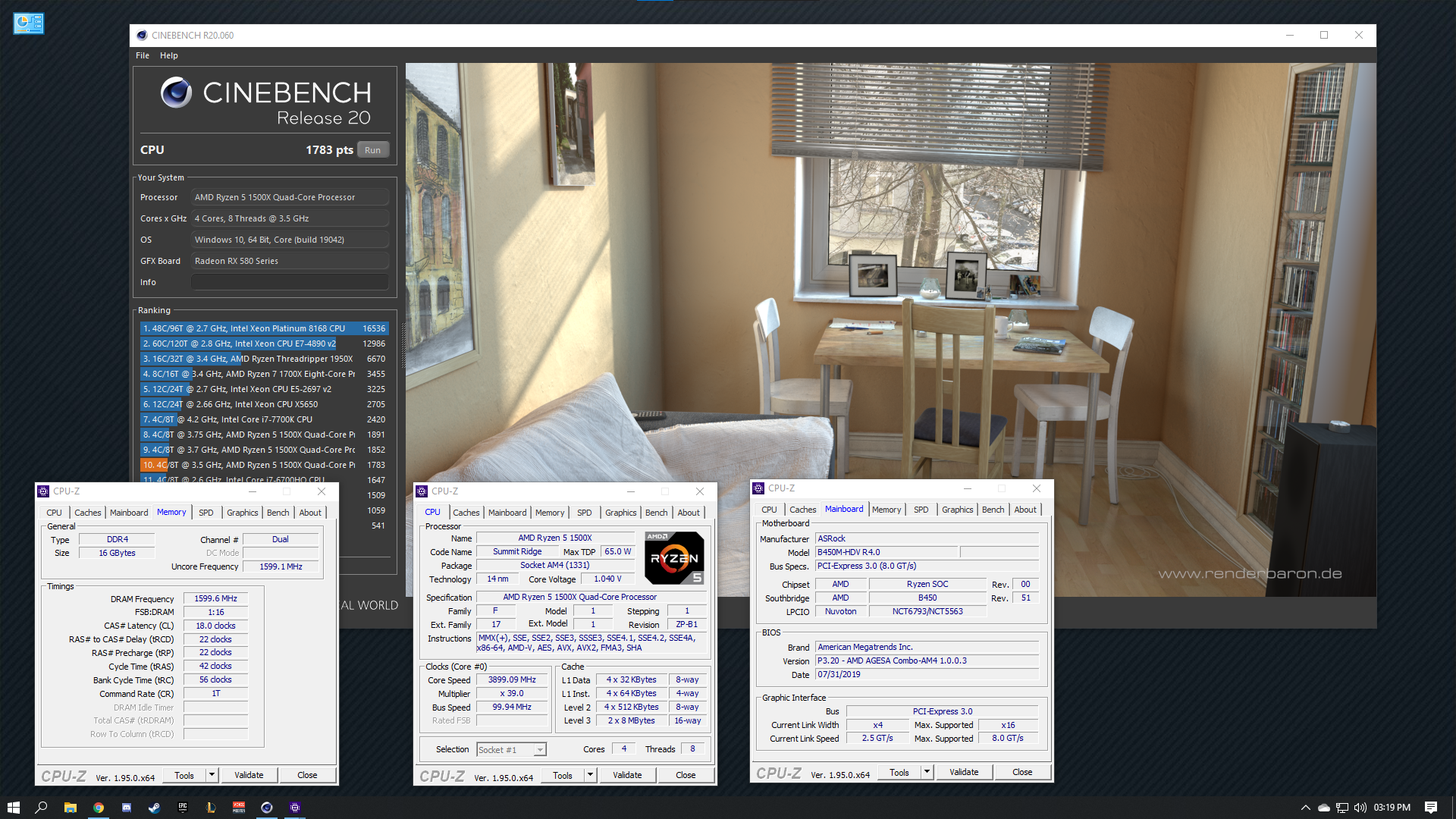1456x819 pixels.
Task: Open network status tray icon
Action: pyautogui.click(x=1342, y=808)
